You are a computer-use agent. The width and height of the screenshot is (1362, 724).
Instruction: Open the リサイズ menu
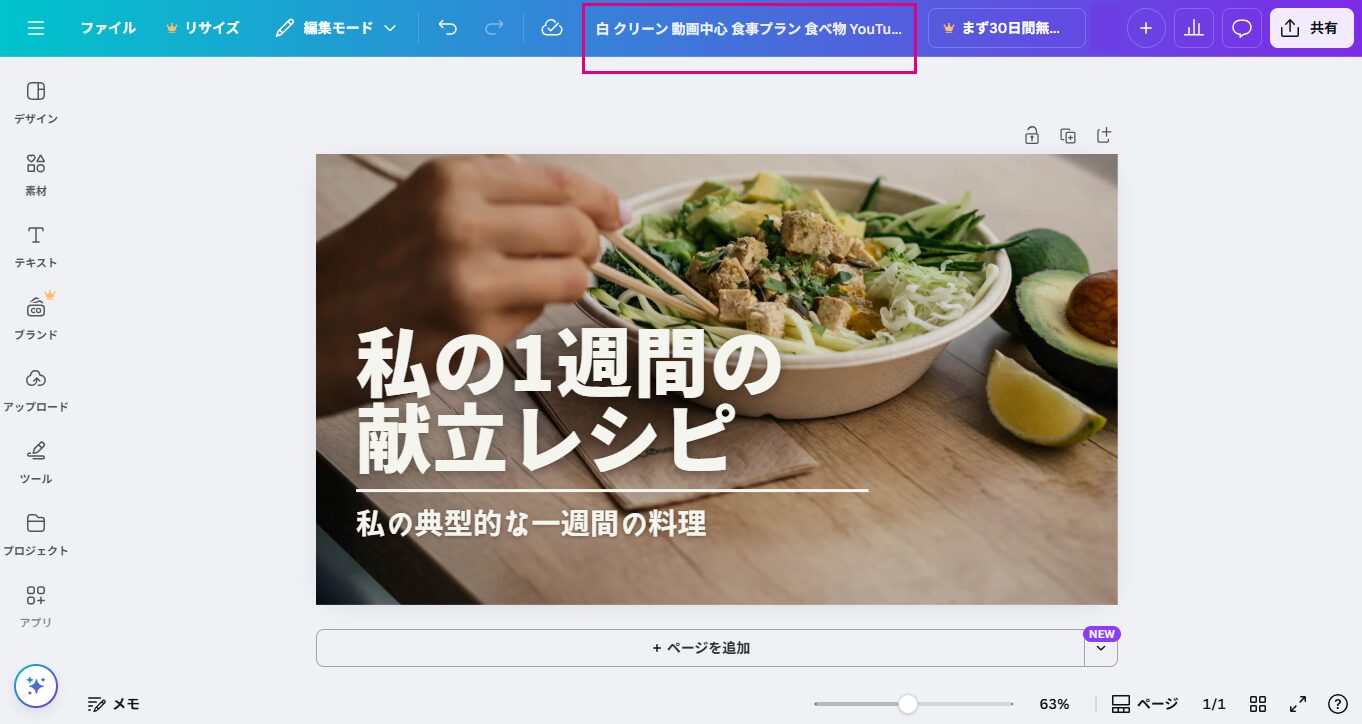[x=203, y=28]
